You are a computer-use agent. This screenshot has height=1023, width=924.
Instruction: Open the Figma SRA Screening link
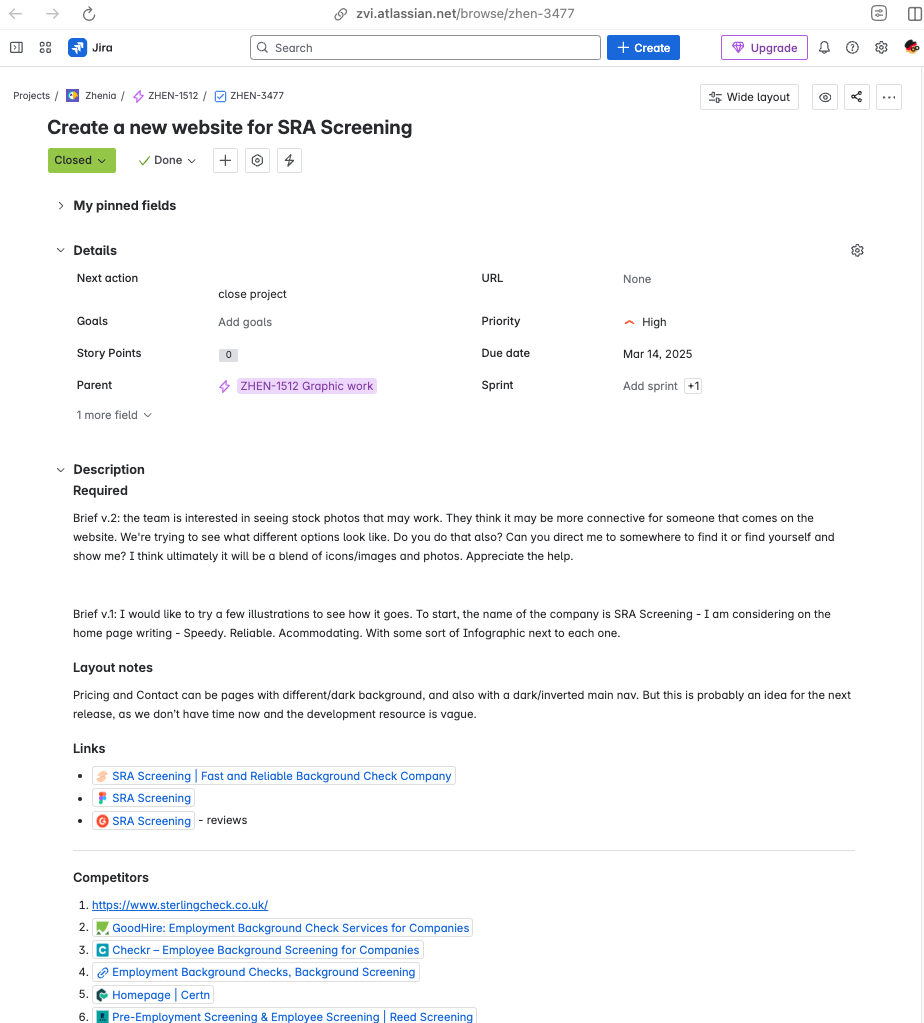tap(144, 799)
